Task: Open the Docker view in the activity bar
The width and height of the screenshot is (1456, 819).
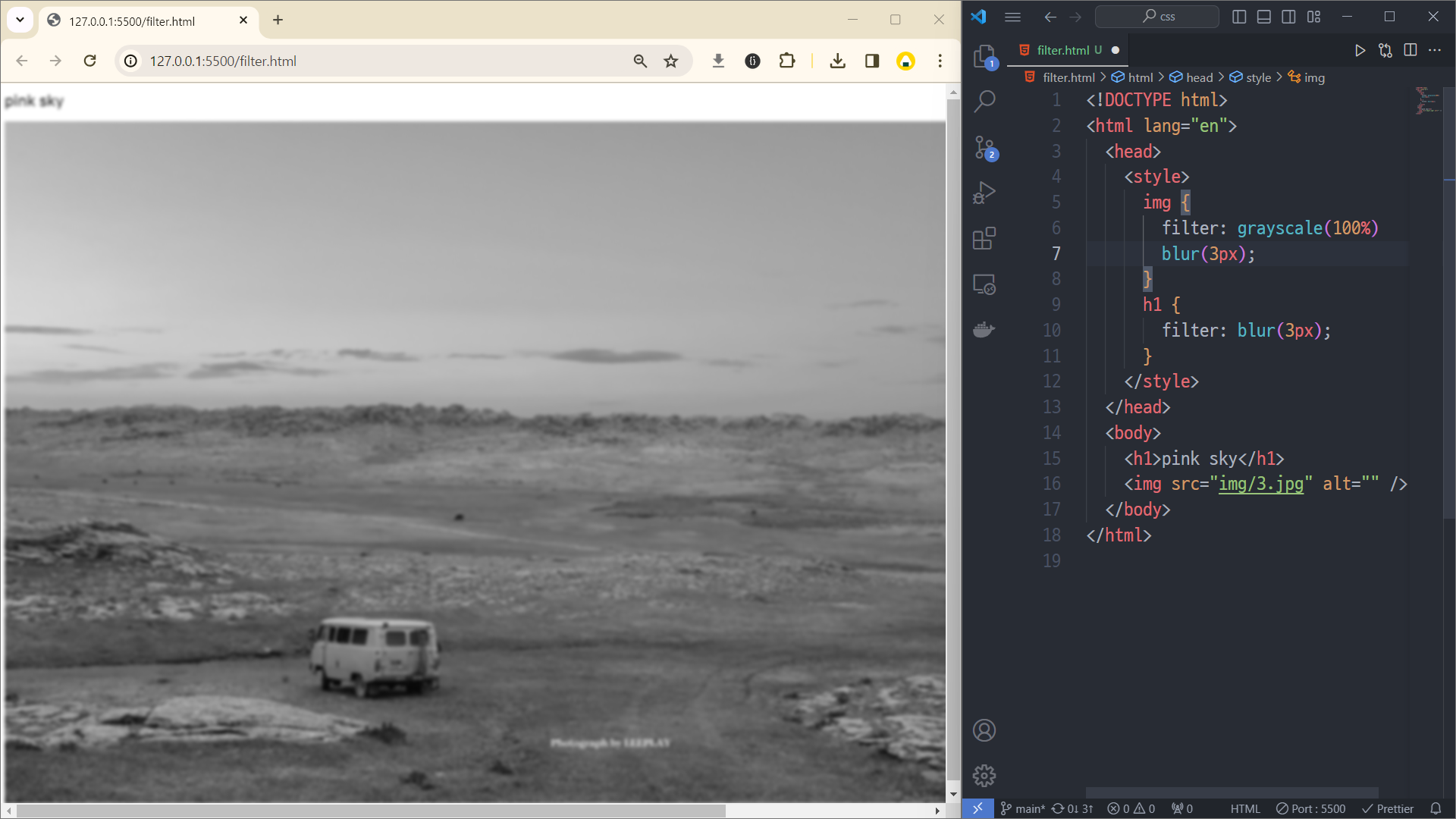Action: [984, 330]
